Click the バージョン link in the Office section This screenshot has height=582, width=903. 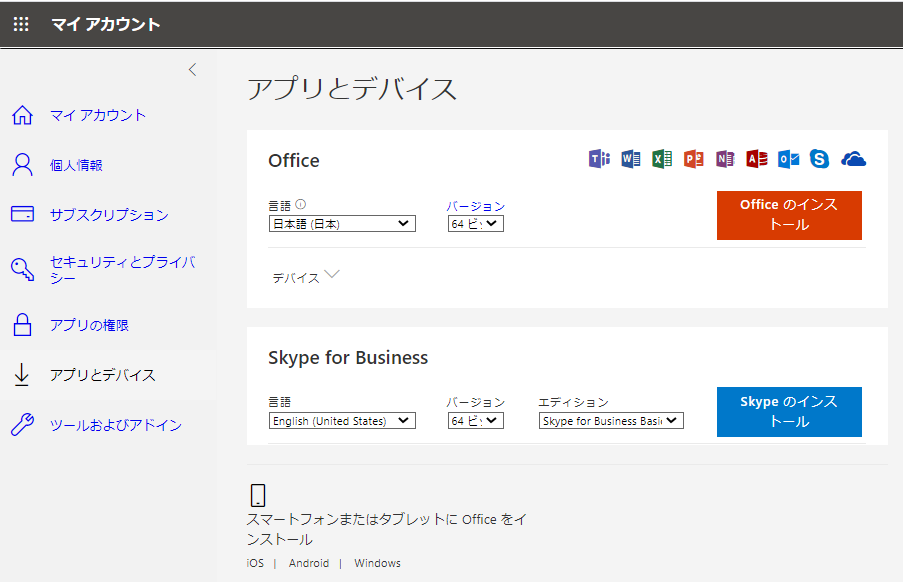click(476, 206)
